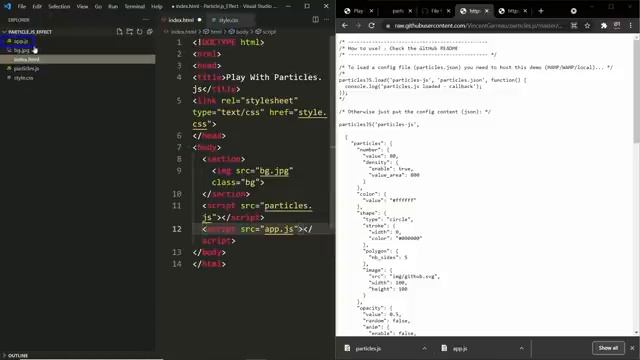Open the Terminal menu

135,7
